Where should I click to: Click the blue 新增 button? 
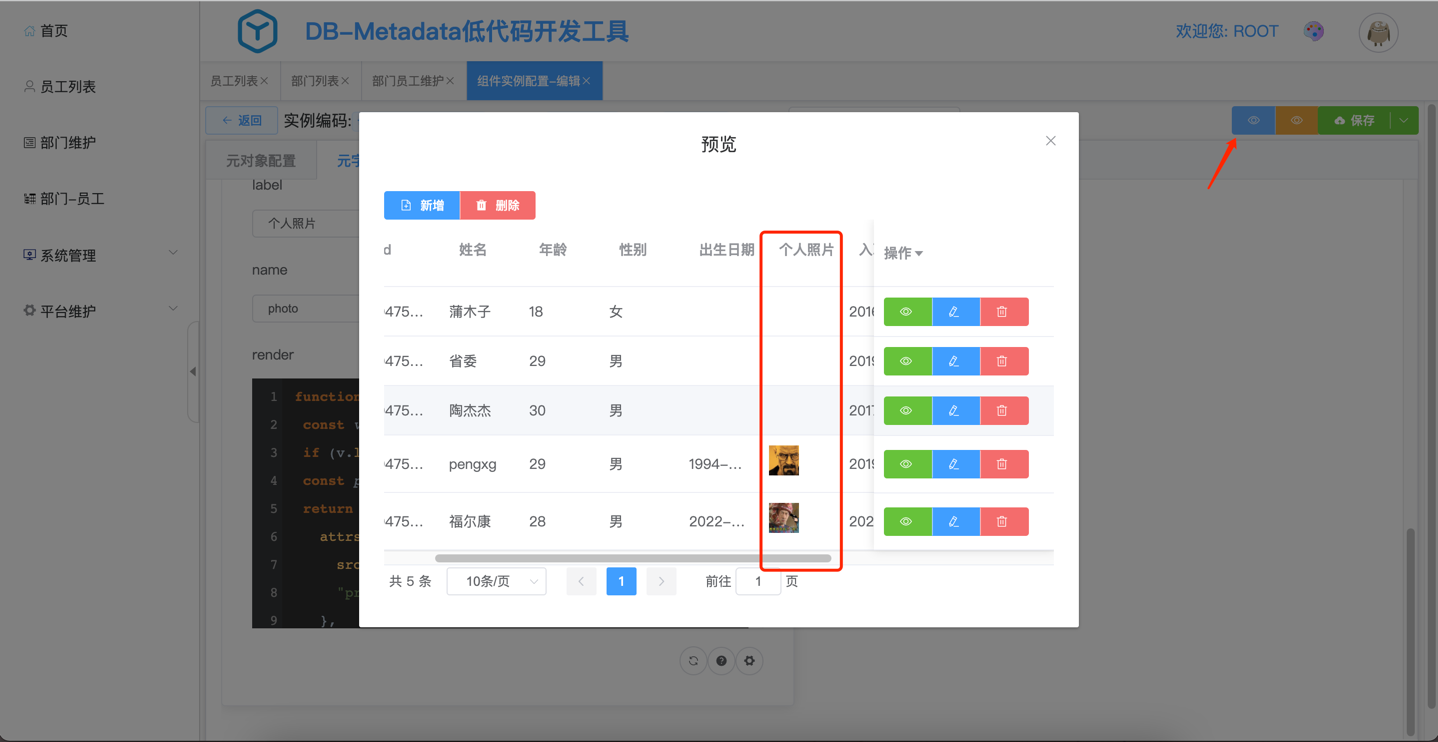[x=421, y=205]
